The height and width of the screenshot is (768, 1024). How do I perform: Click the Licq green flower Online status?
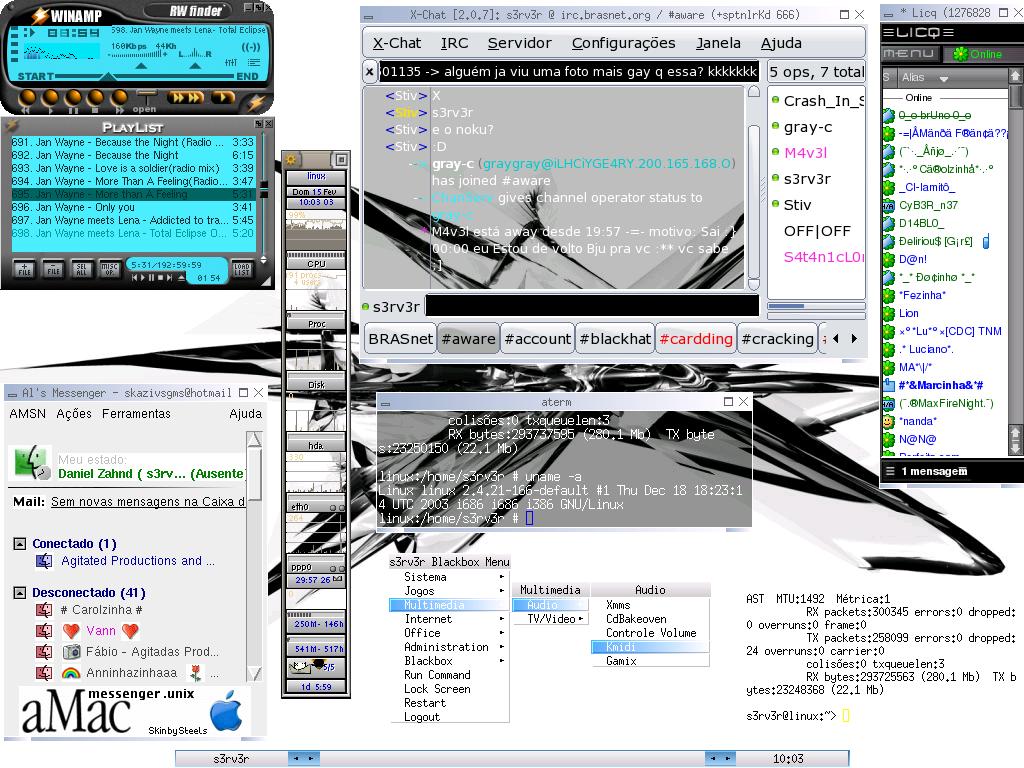coord(978,54)
